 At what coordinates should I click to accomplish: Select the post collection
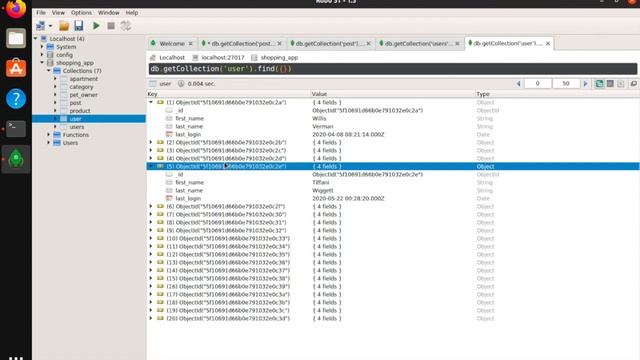click(x=75, y=103)
